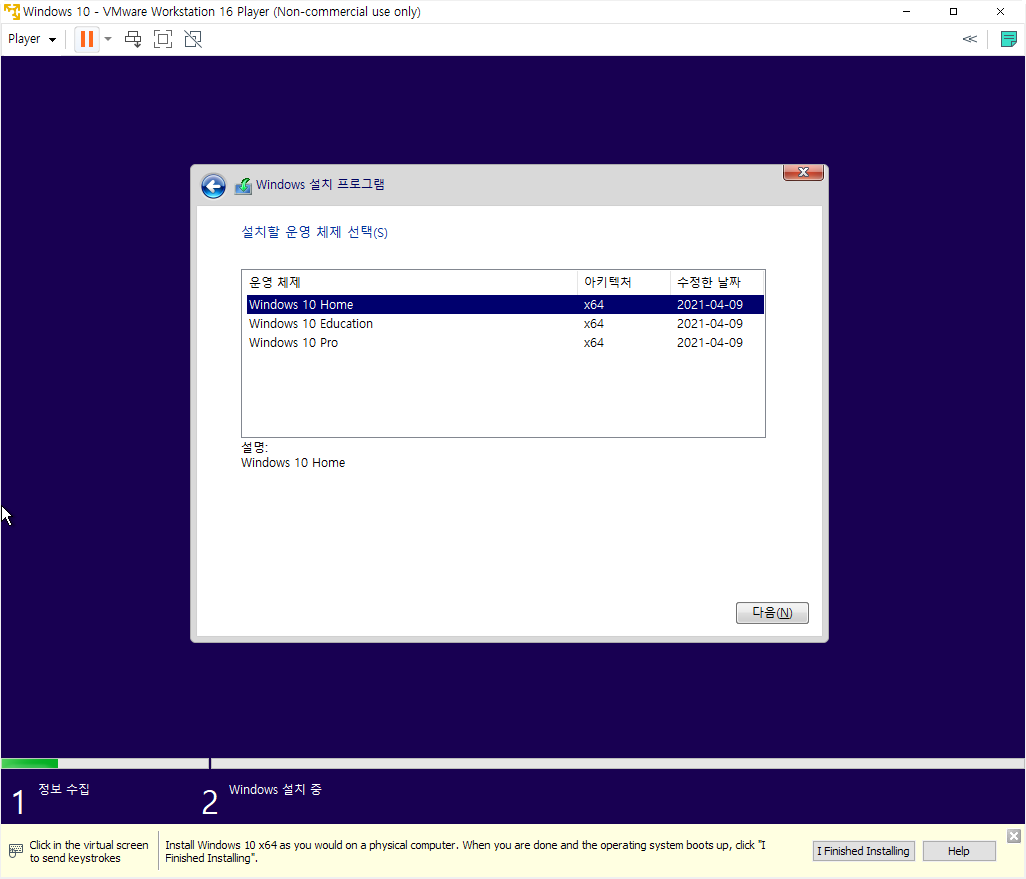
Task: Click the keyboard icon in hint bar
Action: point(16,851)
